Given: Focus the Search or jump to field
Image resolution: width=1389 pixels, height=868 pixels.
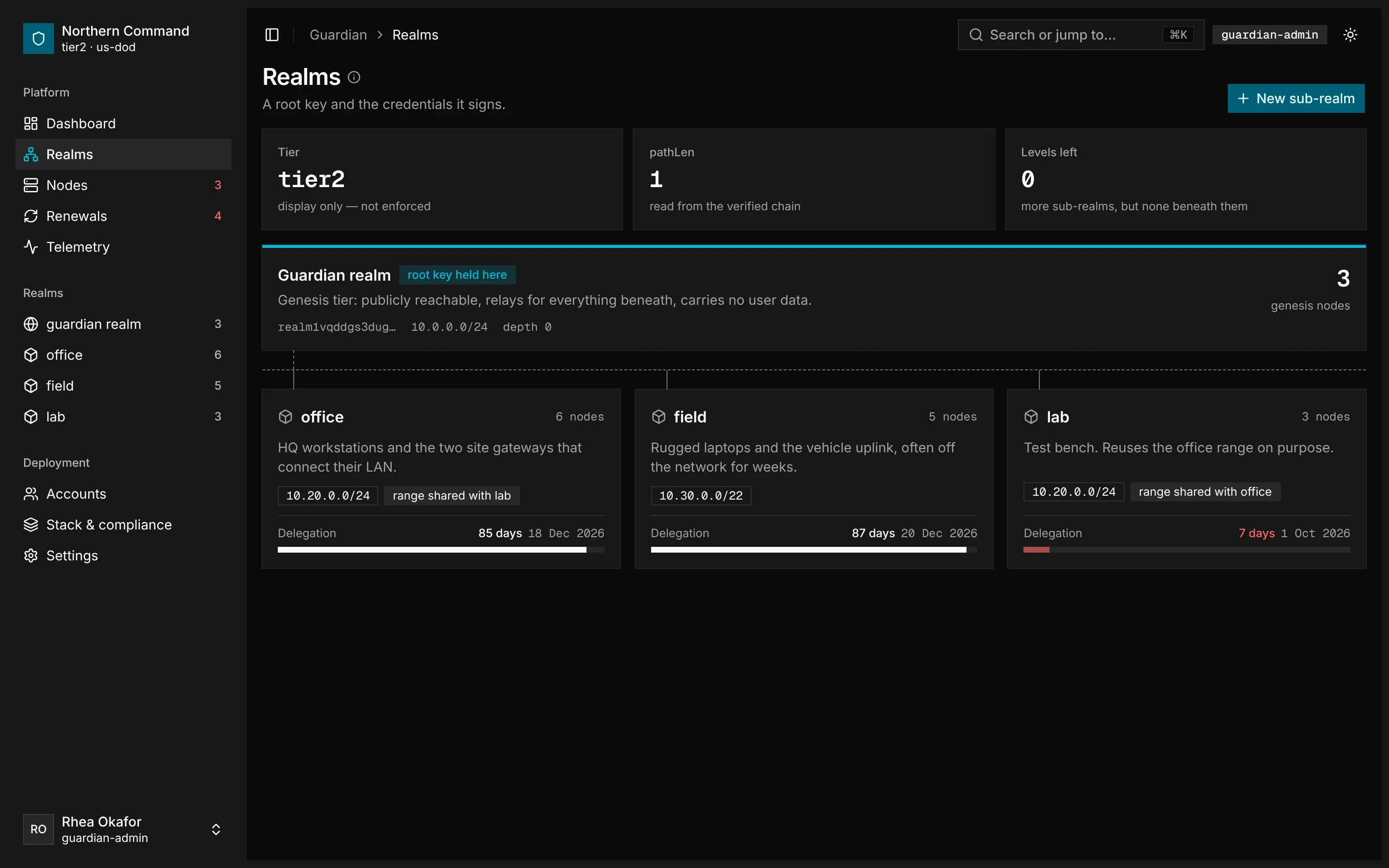Looking at the screenshot, I should coord(1081,35).
